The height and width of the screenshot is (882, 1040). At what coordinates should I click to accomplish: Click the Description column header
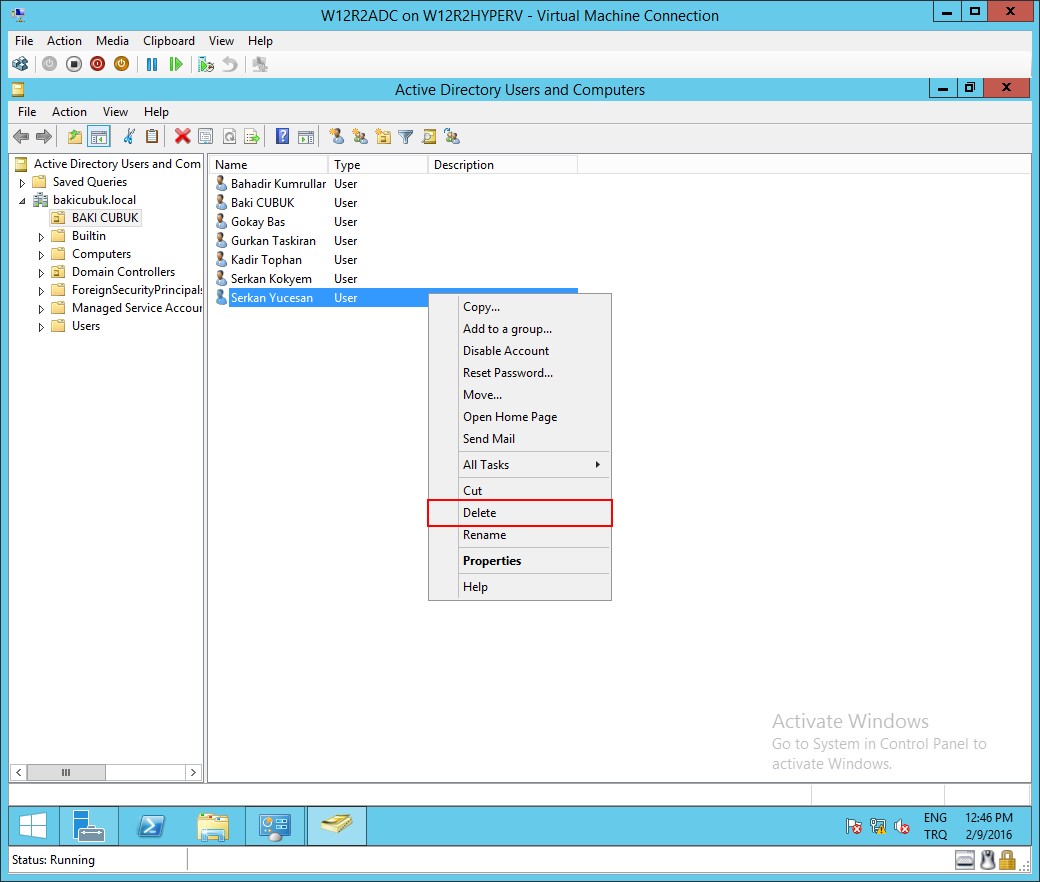[503, 164]
